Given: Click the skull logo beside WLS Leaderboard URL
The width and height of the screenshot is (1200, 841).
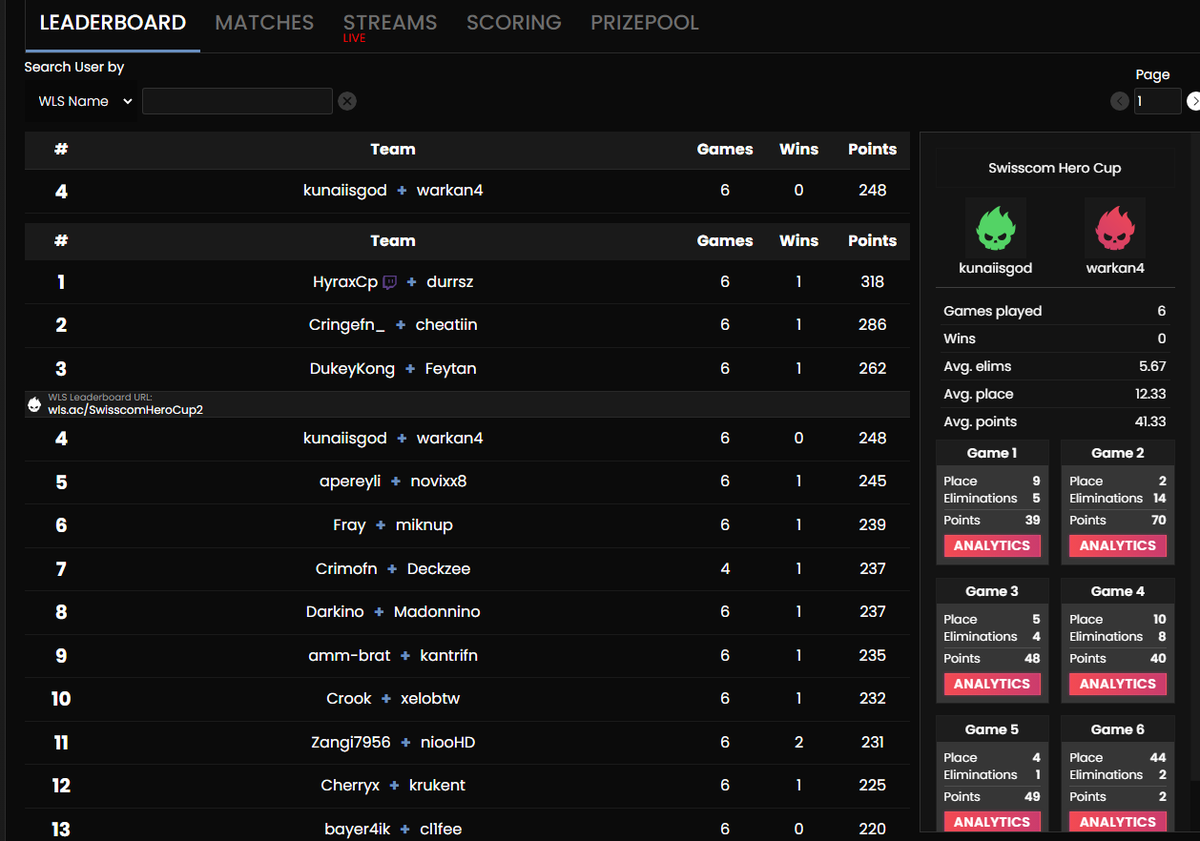Looking at the screenshot, I should [x=35, y=404].
